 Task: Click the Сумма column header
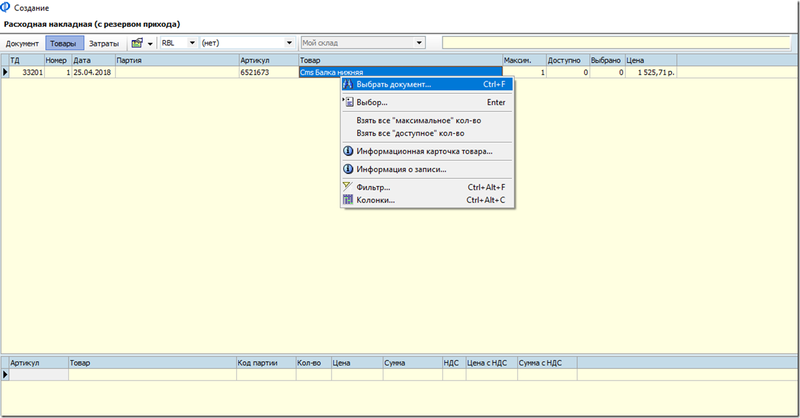413,363
